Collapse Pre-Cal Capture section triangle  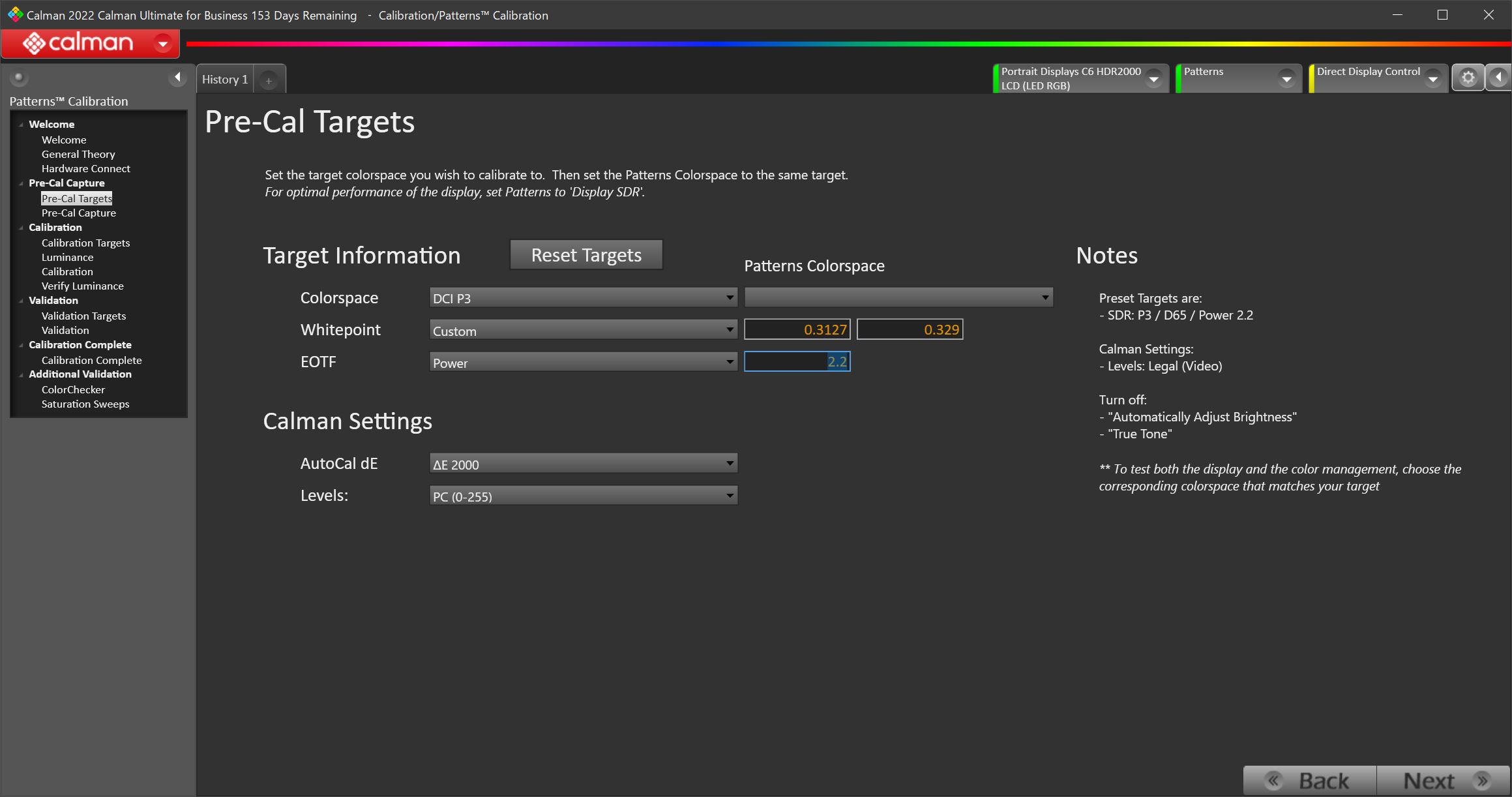pyautogui.click(x=22, y=183)
